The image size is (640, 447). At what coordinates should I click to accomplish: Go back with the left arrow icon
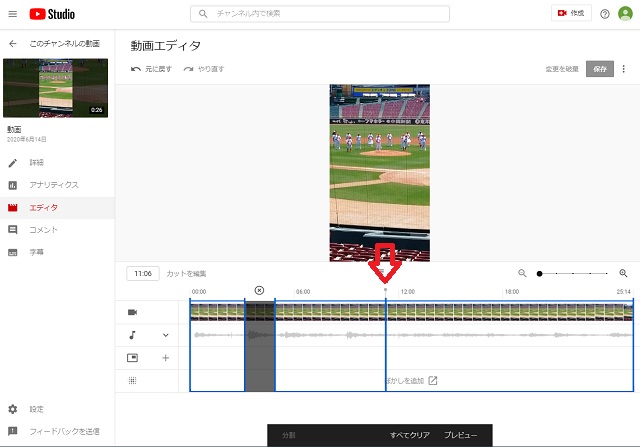13,43
